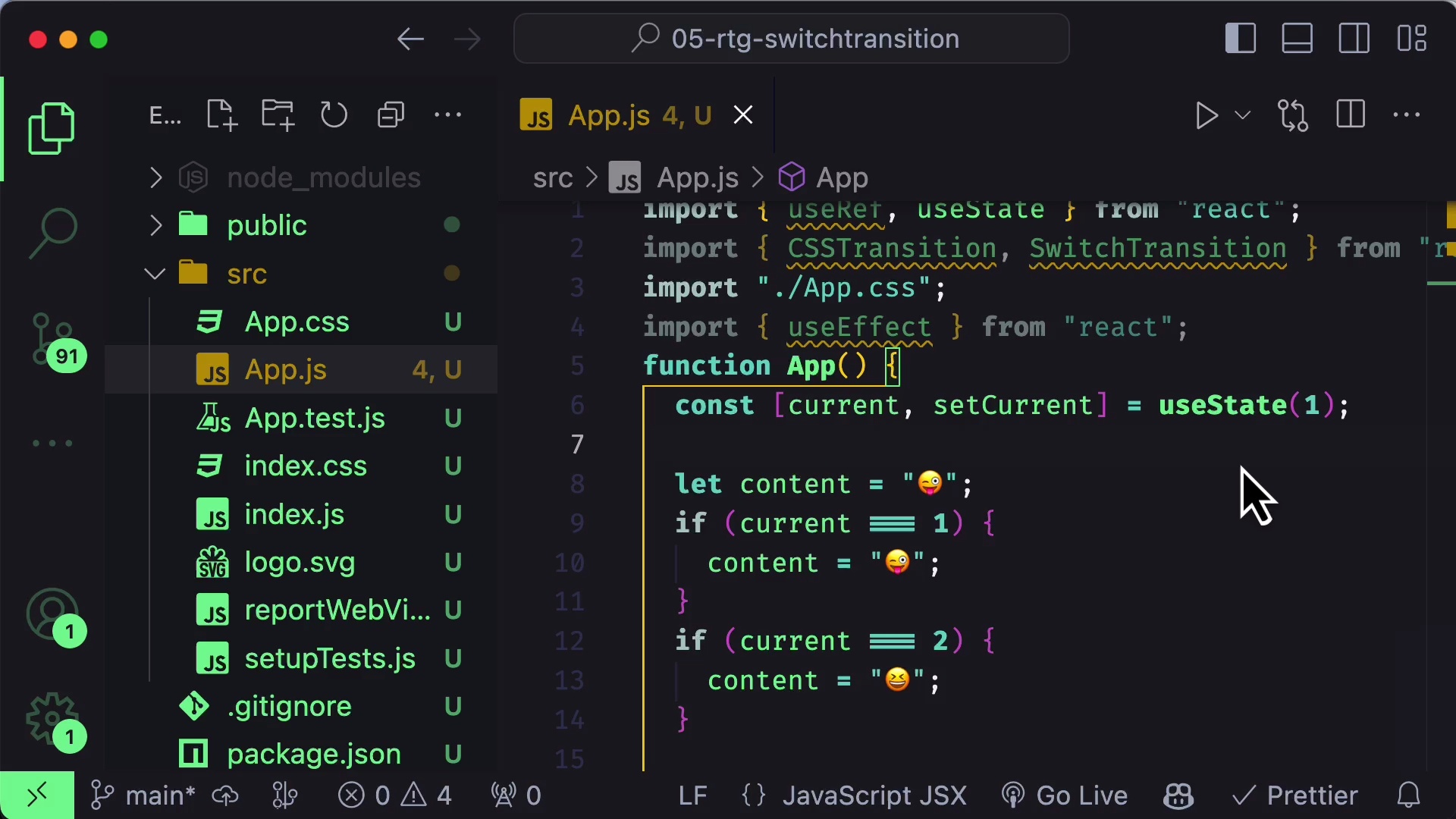Start the Go Live server from status bar
The image size is (1456, 819).
point(1065,795)
